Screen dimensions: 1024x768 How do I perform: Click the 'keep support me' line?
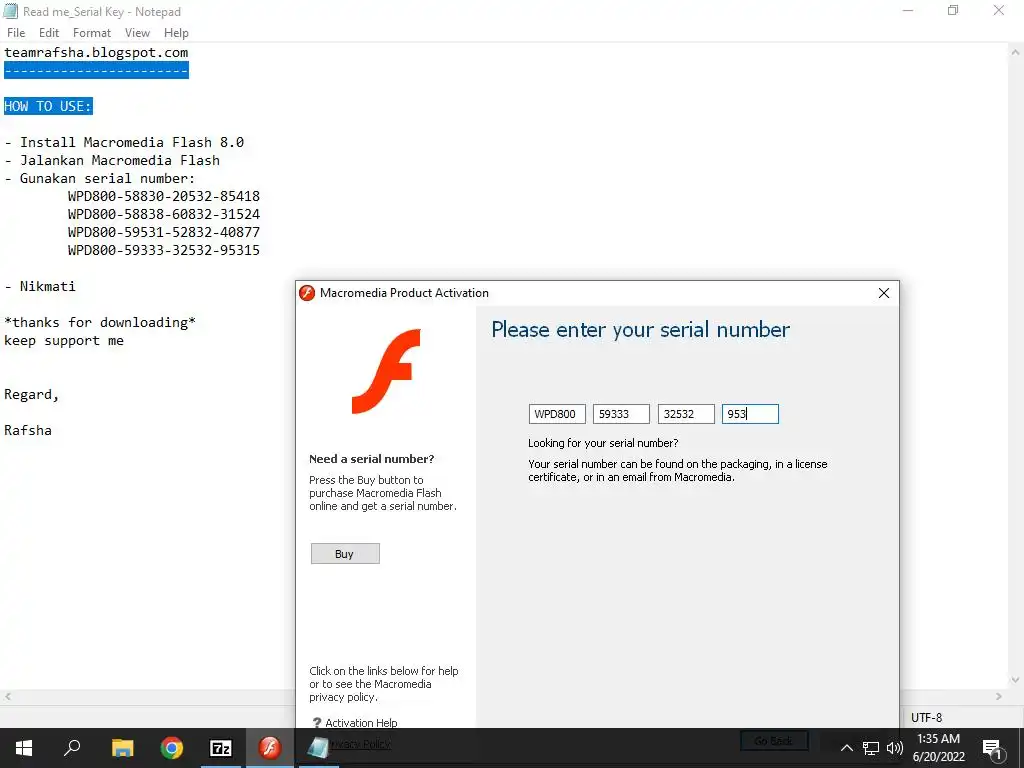(x=64, y=340)
